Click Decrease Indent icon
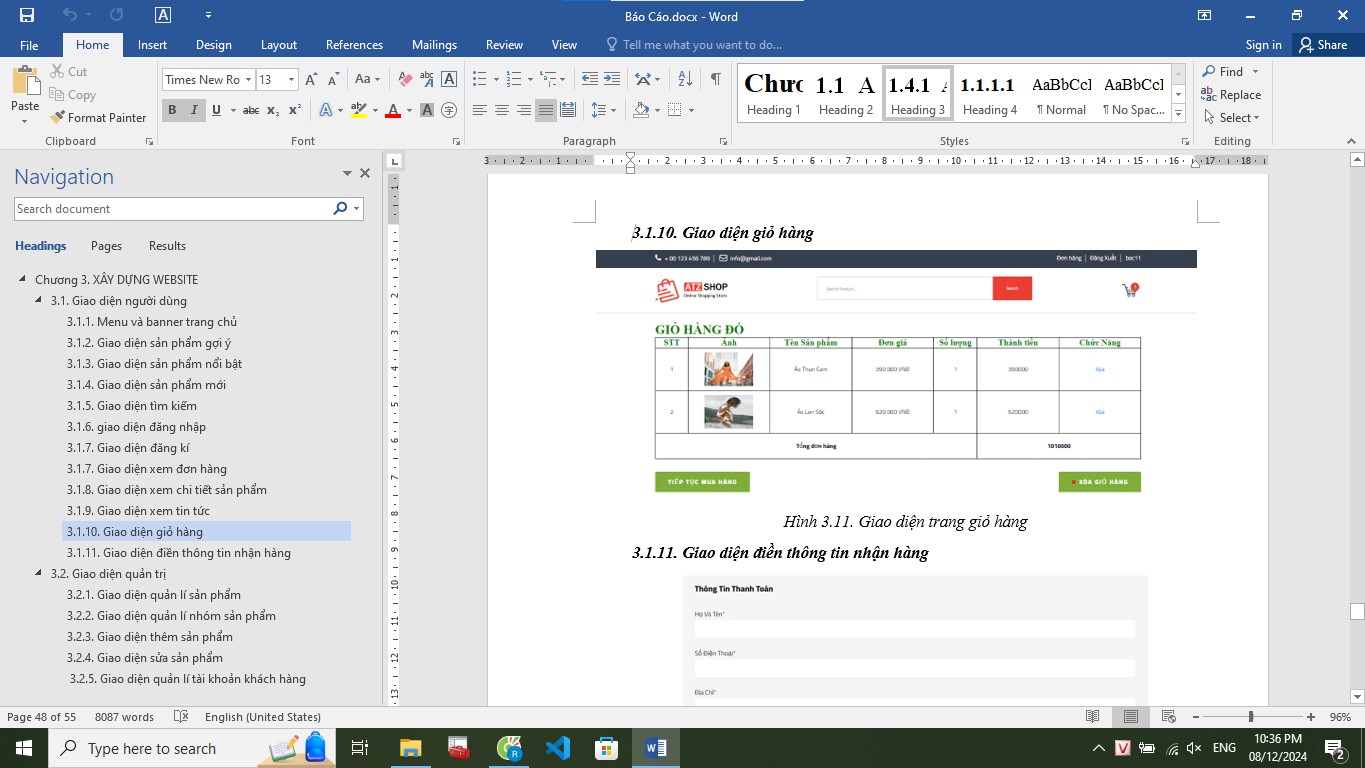 point(589,79)
